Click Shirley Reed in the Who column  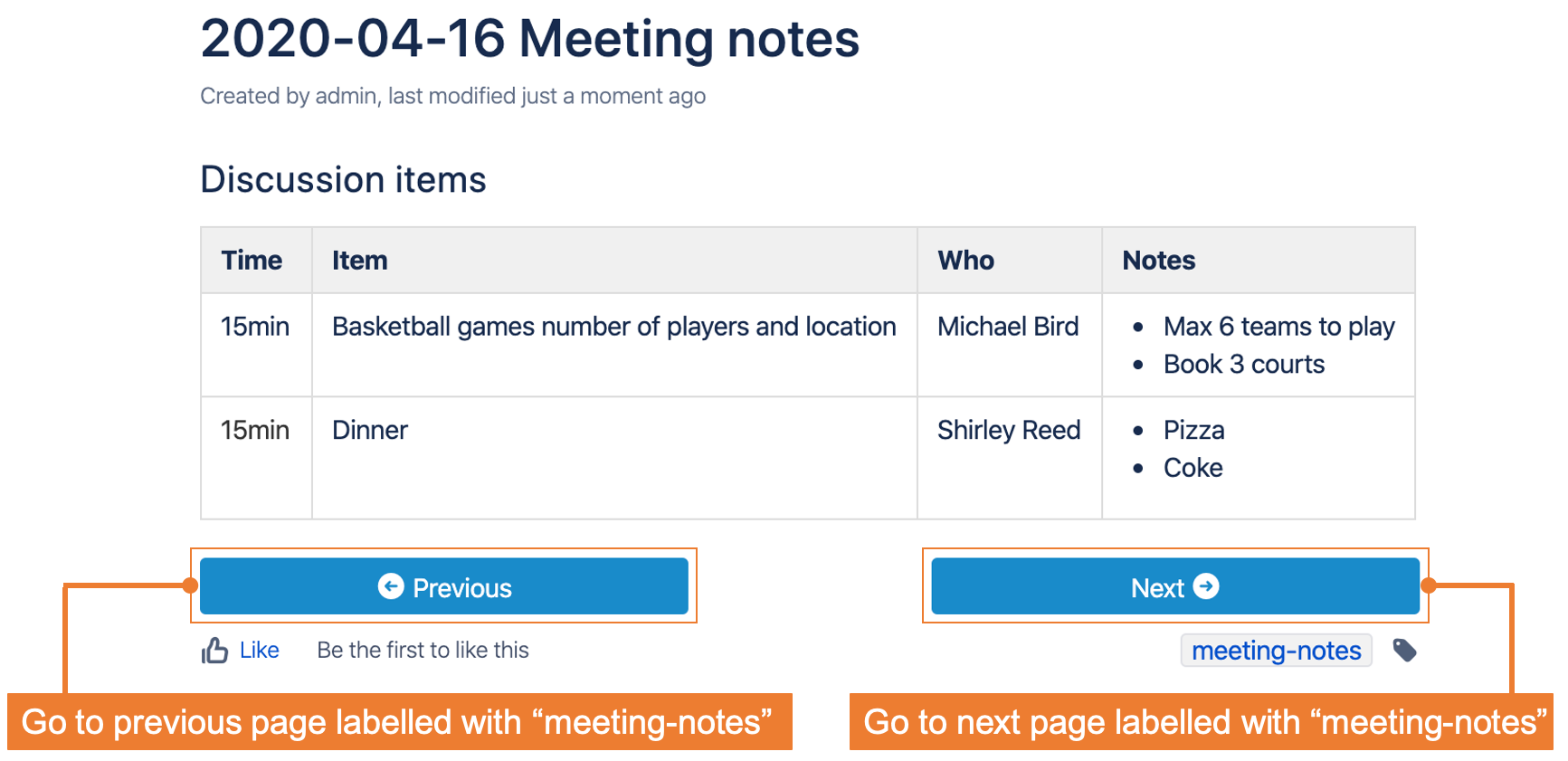(1009, 430)
